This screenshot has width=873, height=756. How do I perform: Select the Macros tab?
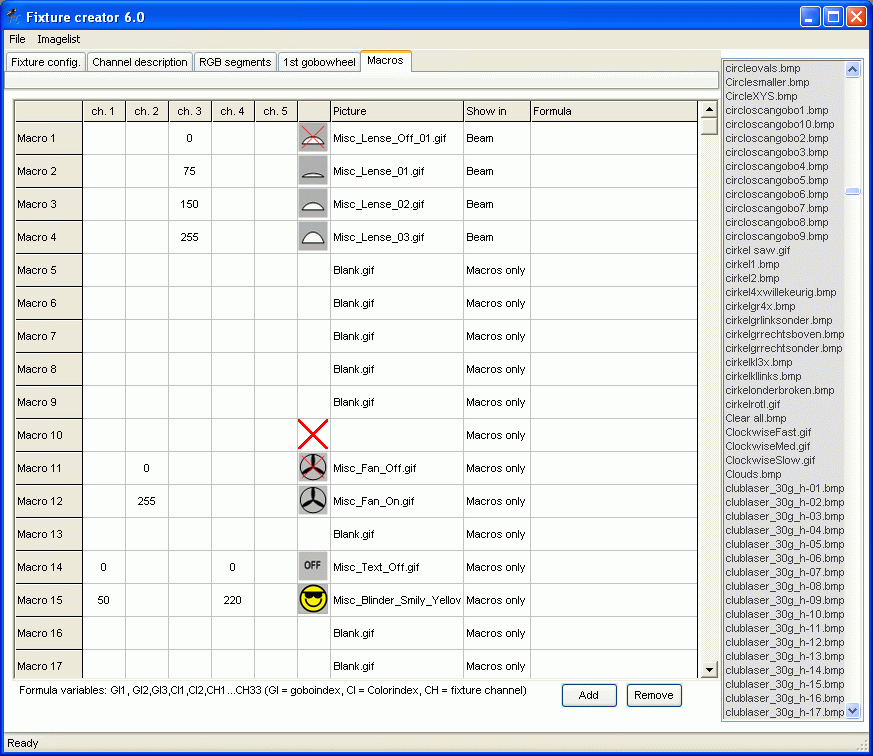[x=385, y=60]
